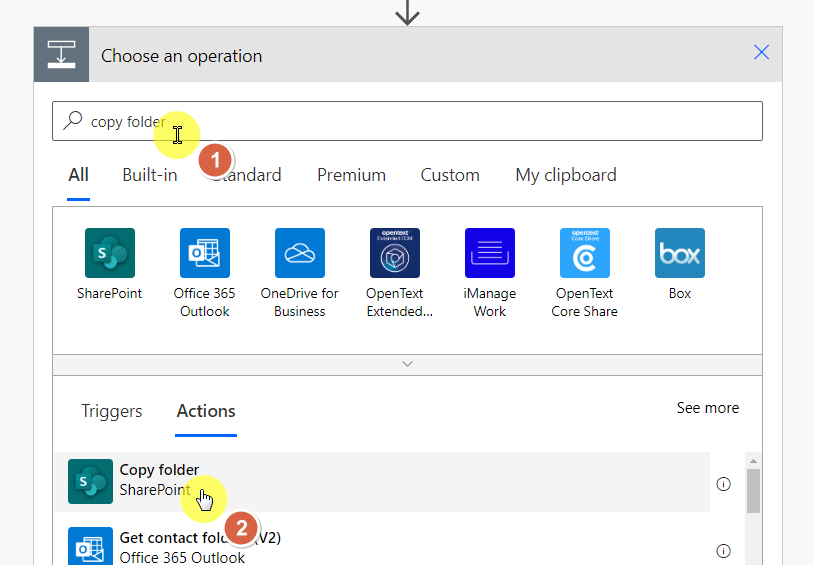The image size is (814, 565).
Task: Select the Office 365 Outlook connector icon
Action: pos(205,253)
